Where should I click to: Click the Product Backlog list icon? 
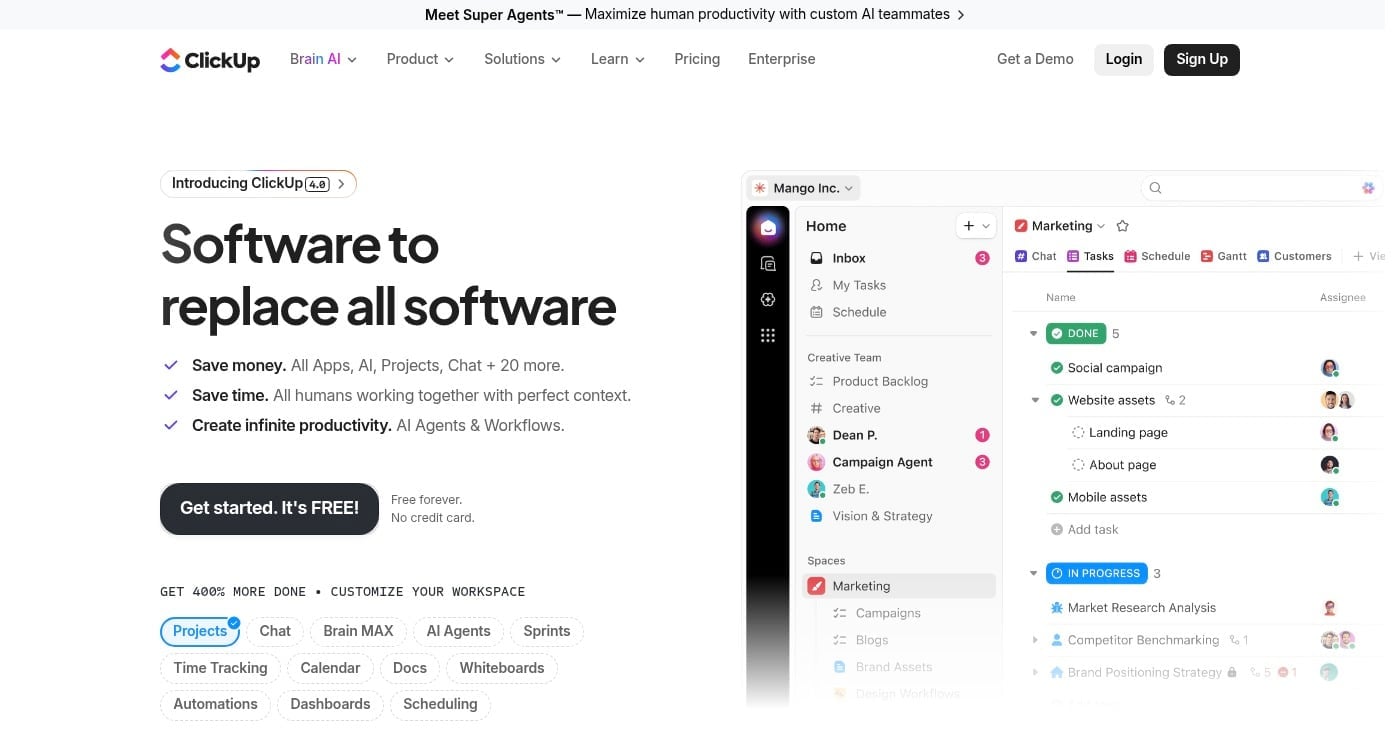(817, 381)
